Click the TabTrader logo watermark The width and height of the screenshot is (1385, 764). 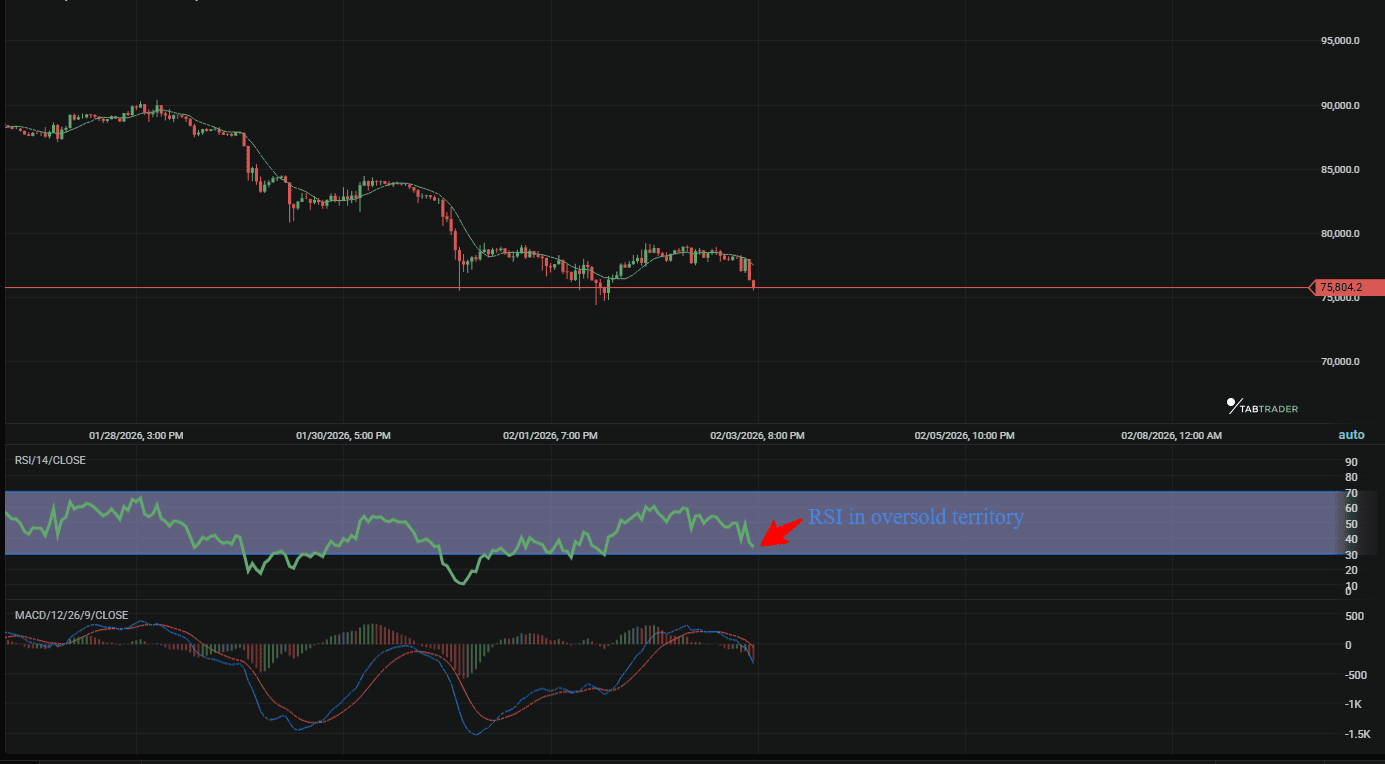point(1260,406)
